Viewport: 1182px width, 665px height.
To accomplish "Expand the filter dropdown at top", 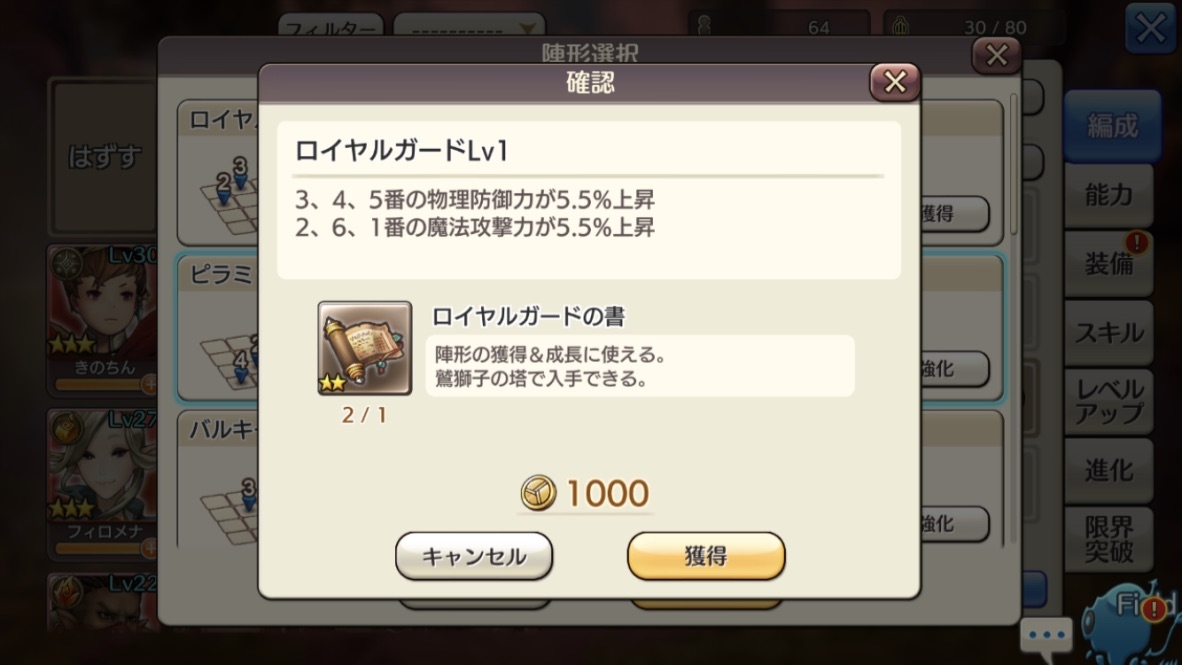I will 469,26.
